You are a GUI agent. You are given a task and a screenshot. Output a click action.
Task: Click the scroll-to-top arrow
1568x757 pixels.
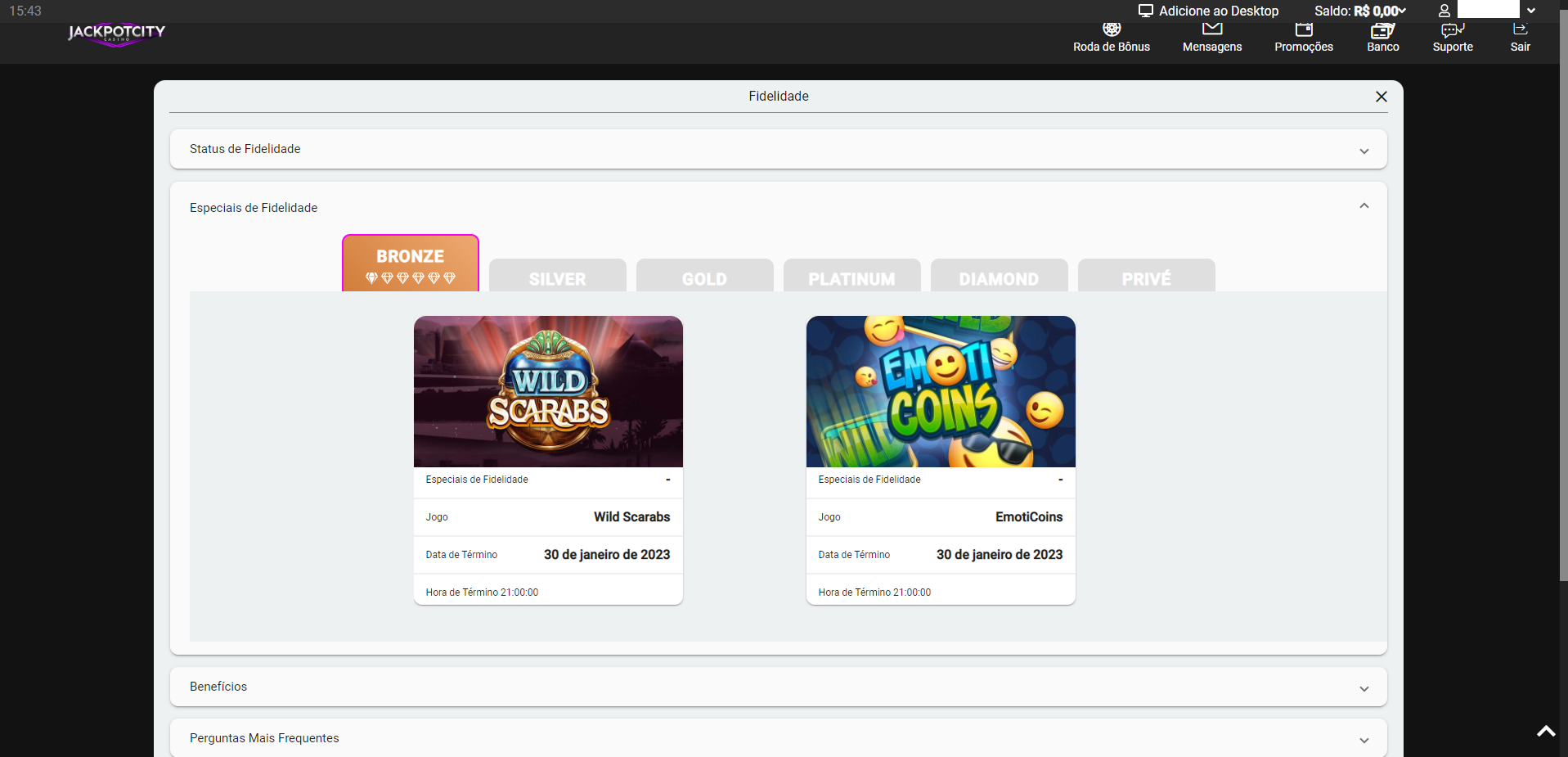[x=1546, y=732]
